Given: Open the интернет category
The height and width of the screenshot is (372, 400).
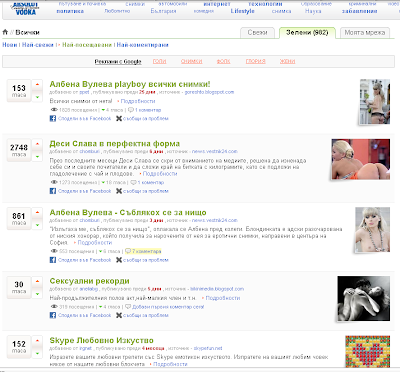Looking at the screenshot, I should point(217,4).
